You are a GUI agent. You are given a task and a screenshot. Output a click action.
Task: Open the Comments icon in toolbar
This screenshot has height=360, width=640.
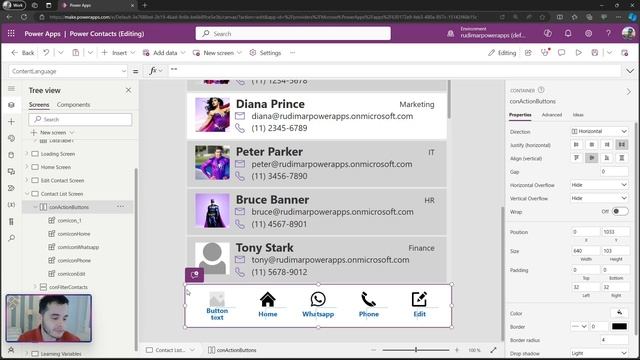tap(562, 53)
